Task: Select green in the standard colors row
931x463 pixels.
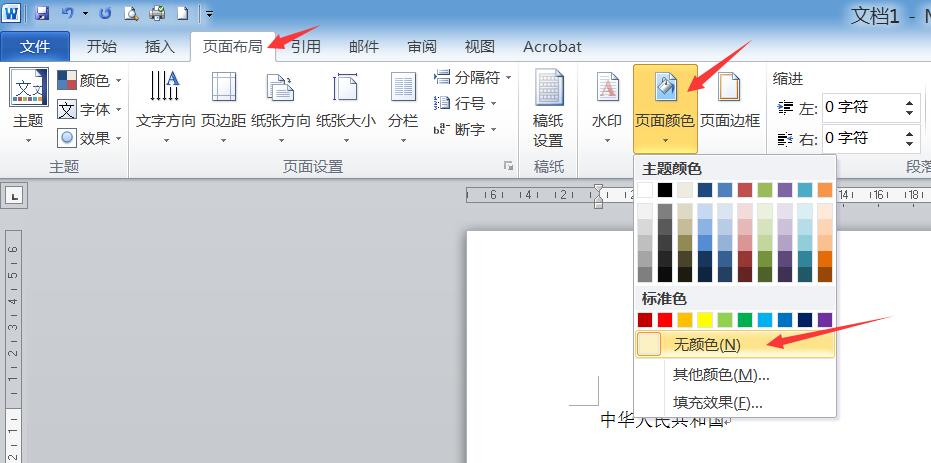Action: click(745, 320)
